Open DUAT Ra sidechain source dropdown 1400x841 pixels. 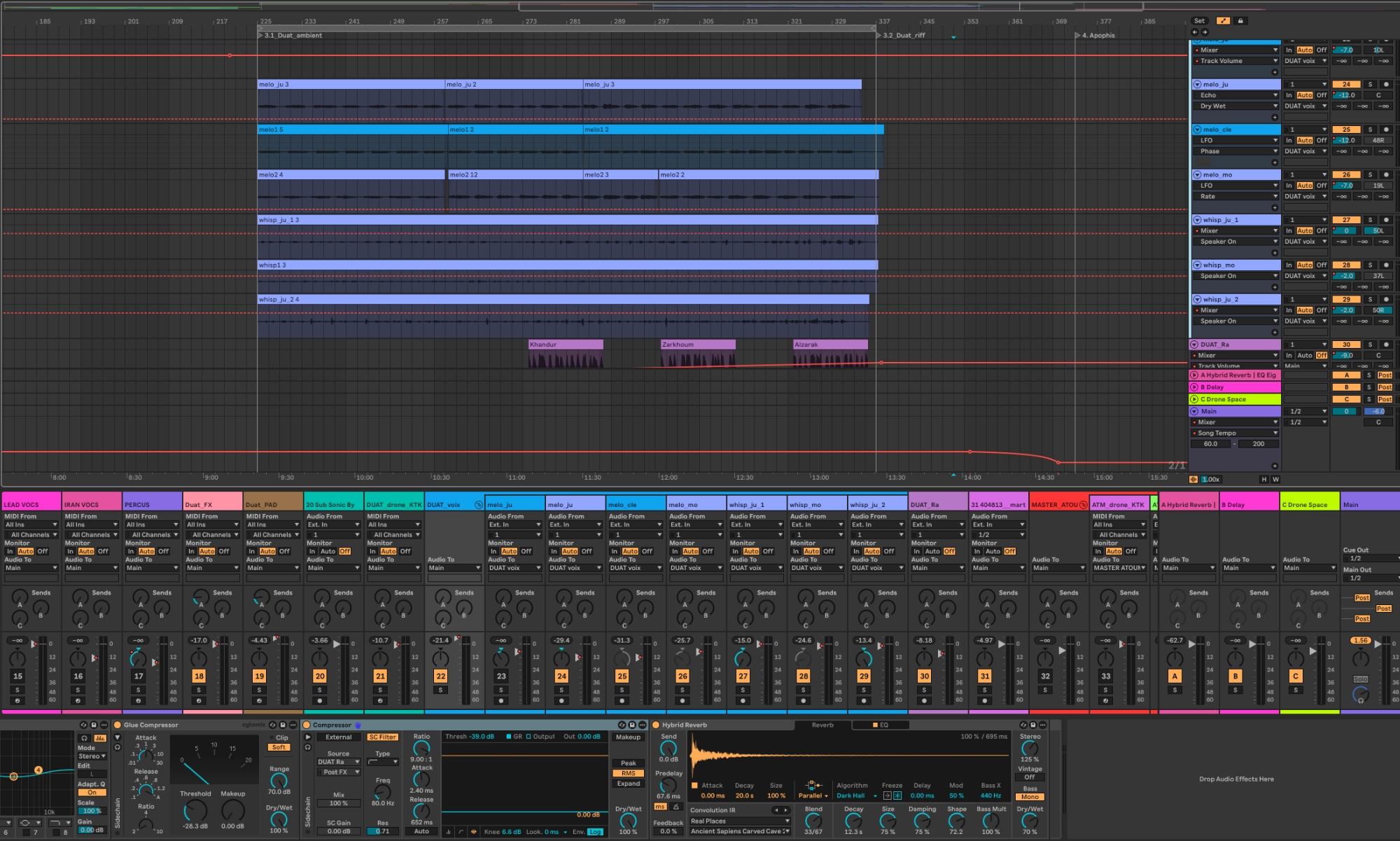[x=338, y=762]
